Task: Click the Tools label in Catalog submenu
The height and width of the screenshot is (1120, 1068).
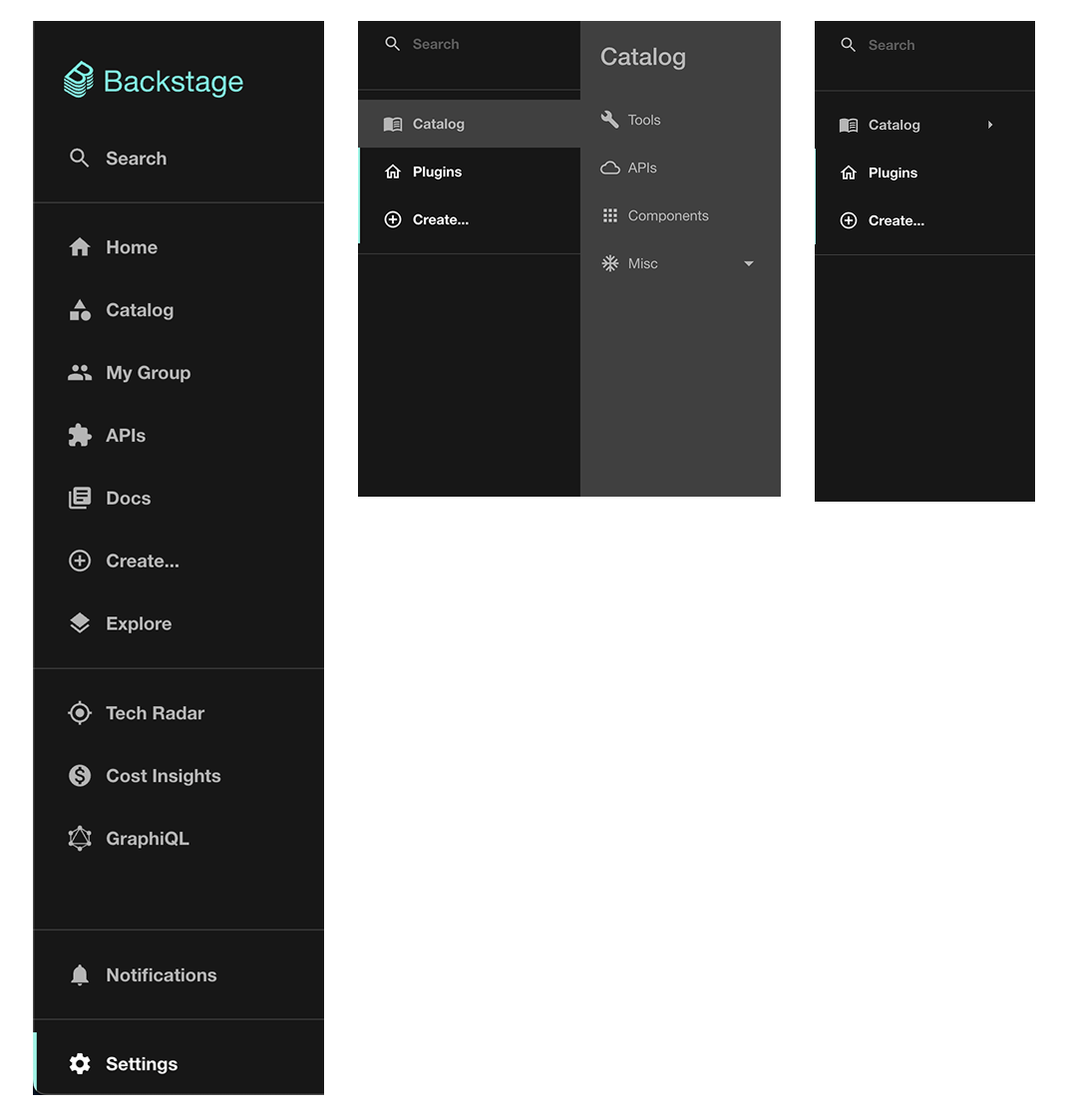Action: coord(643,120)
